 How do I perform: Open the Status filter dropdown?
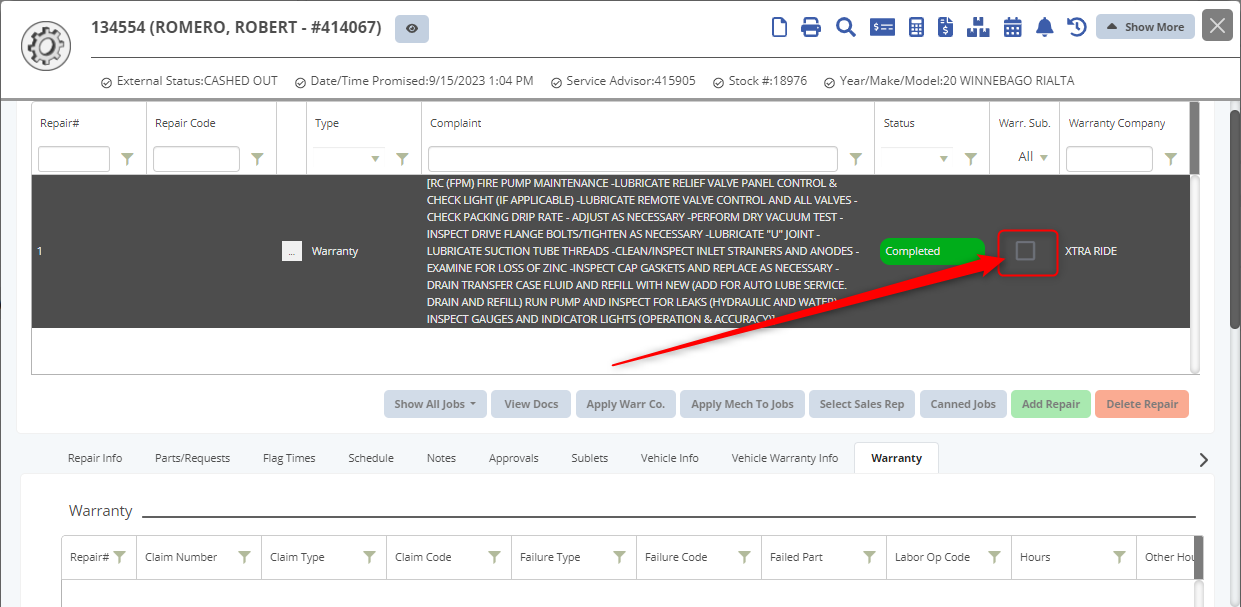click(x=944, y=158)
